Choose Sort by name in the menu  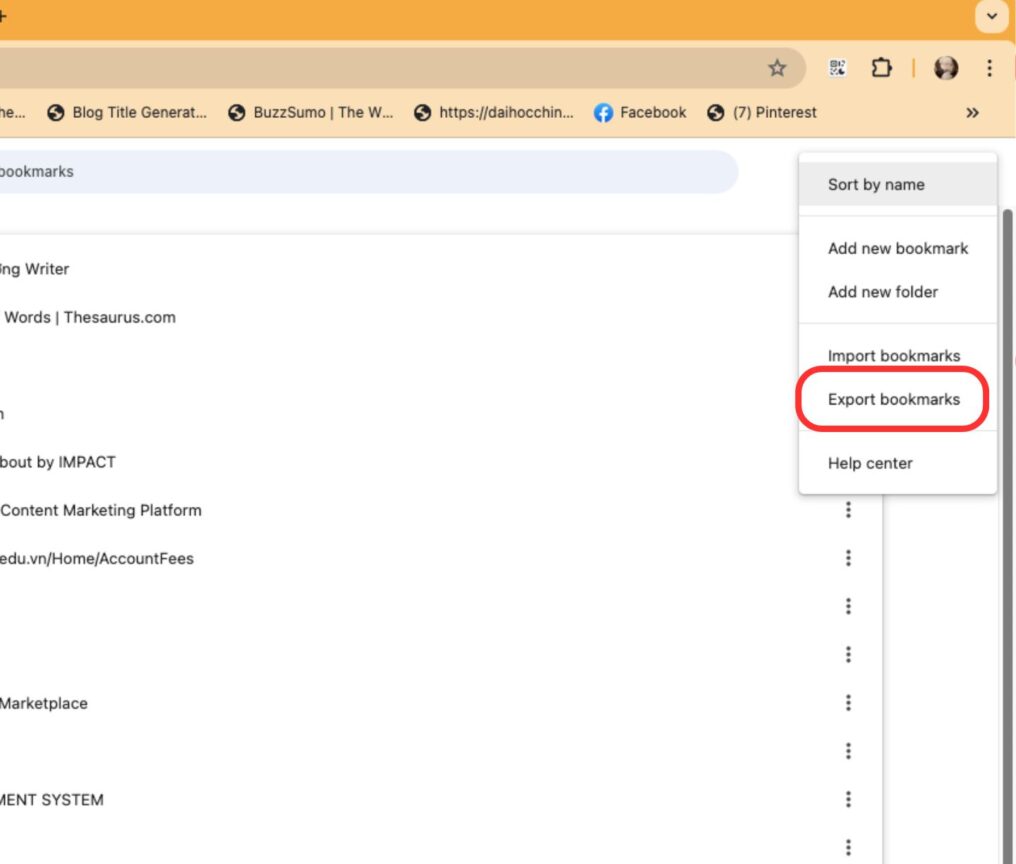point(875,184)
